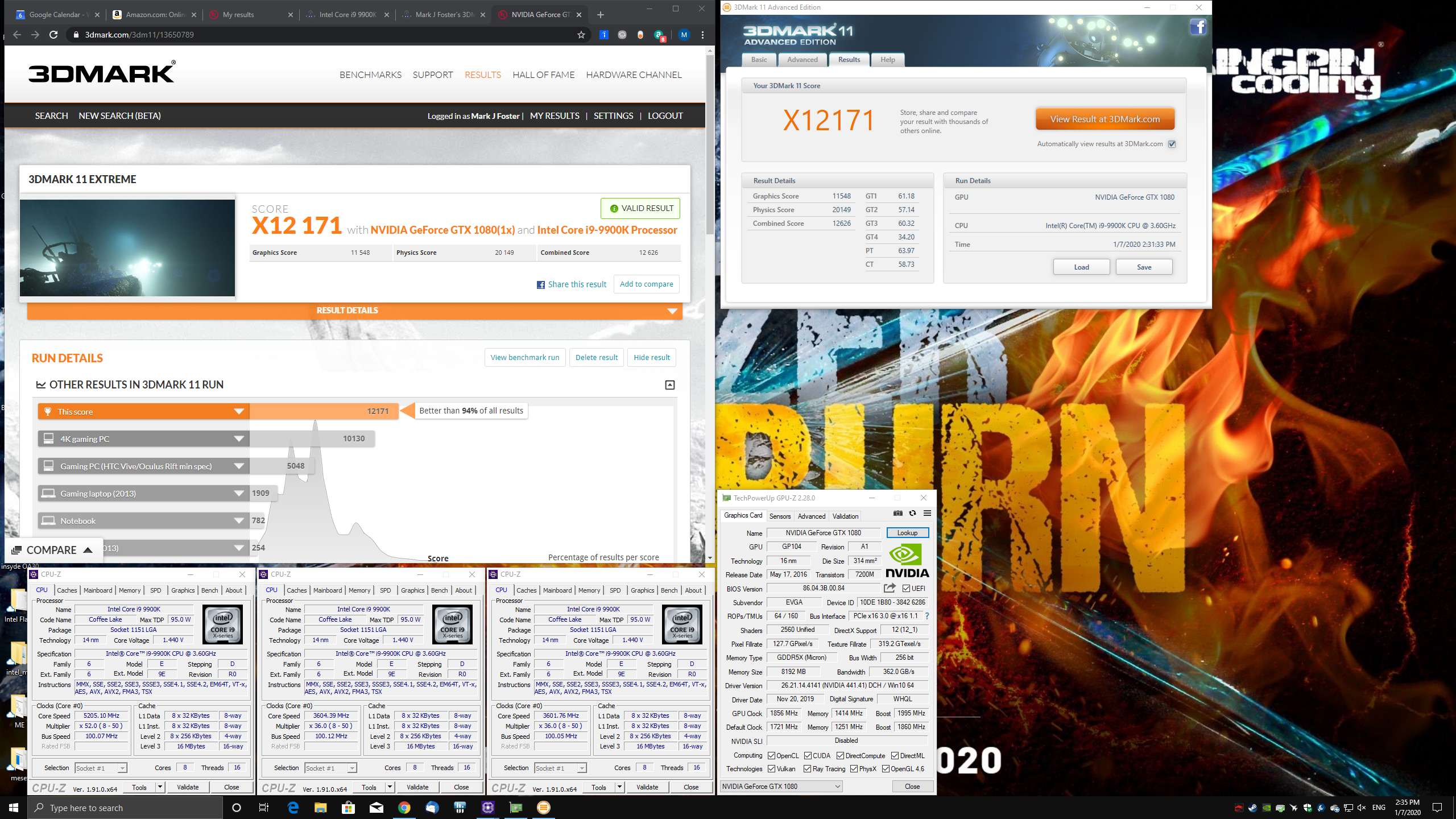Reload the Chrome page
This screenshot has height=819, width=1456.
53,35
